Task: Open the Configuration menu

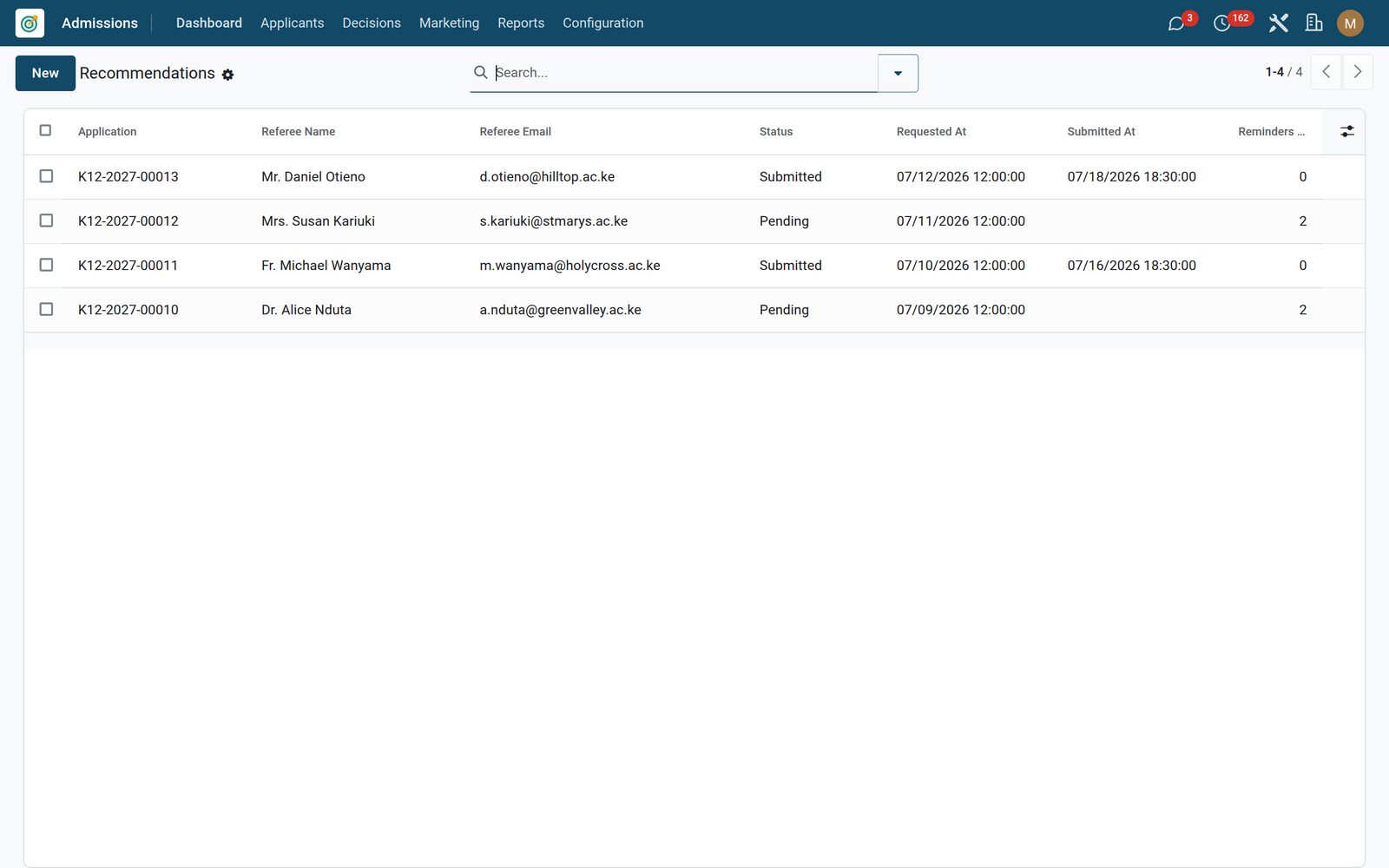Action: 603,23
